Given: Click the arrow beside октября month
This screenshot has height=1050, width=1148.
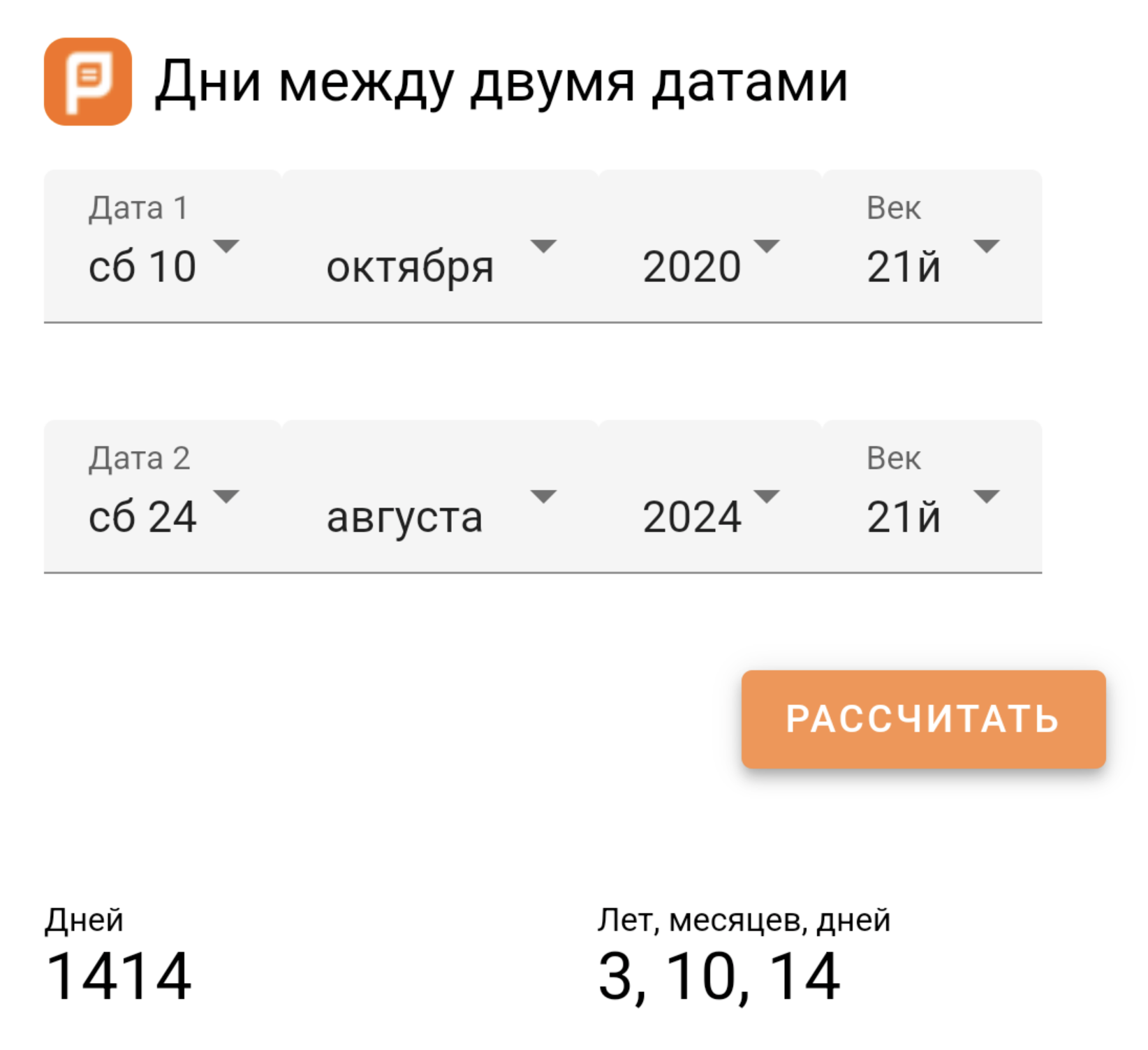Looking at the screenshot, I should tap(543, 246).
